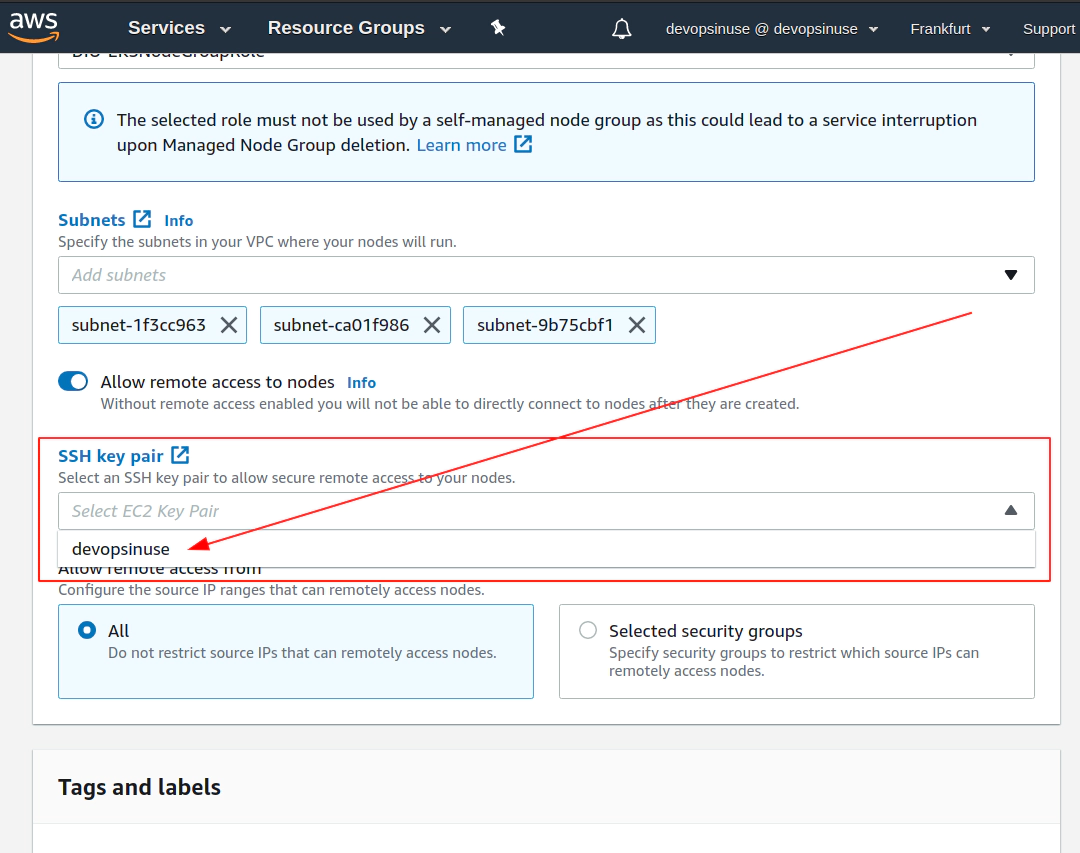Image resolution: width=1080 pixels, height=853 pixels.
Task: Click the AWS logo home icon
Action: (34, 28)
